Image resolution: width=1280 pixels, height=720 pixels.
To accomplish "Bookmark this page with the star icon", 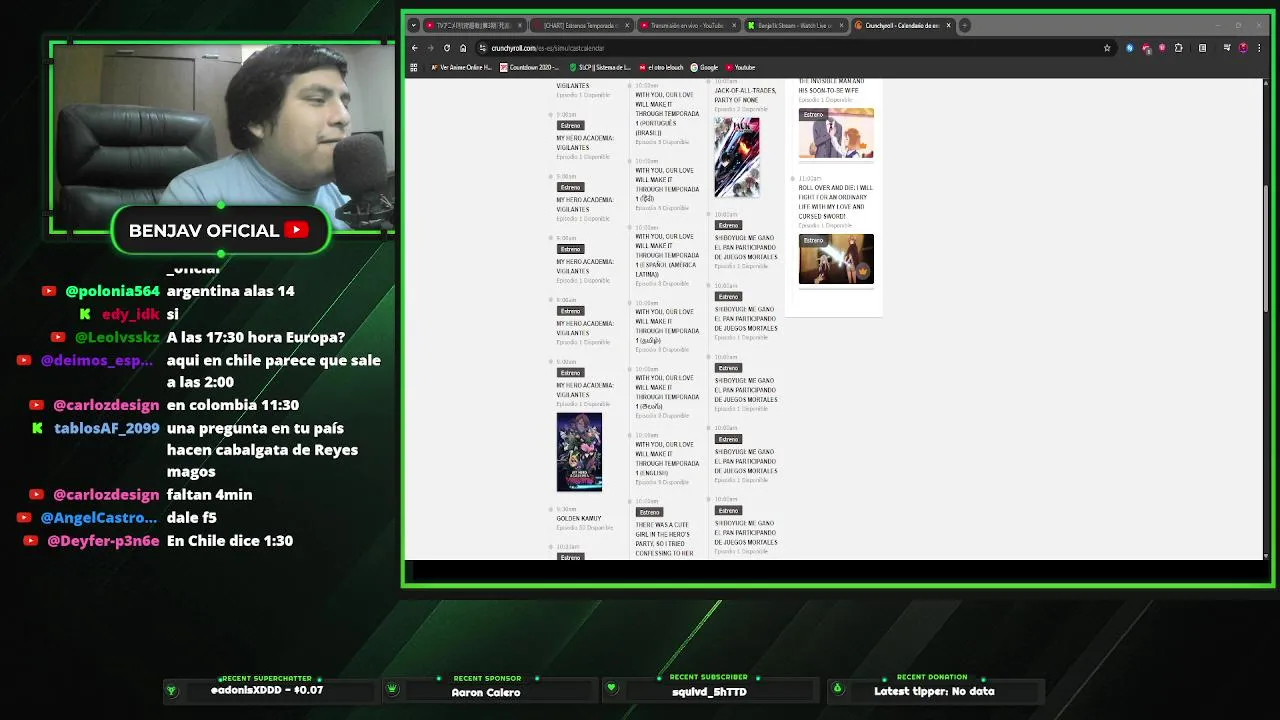I will pyautogui.click(x=1107, y=48).
